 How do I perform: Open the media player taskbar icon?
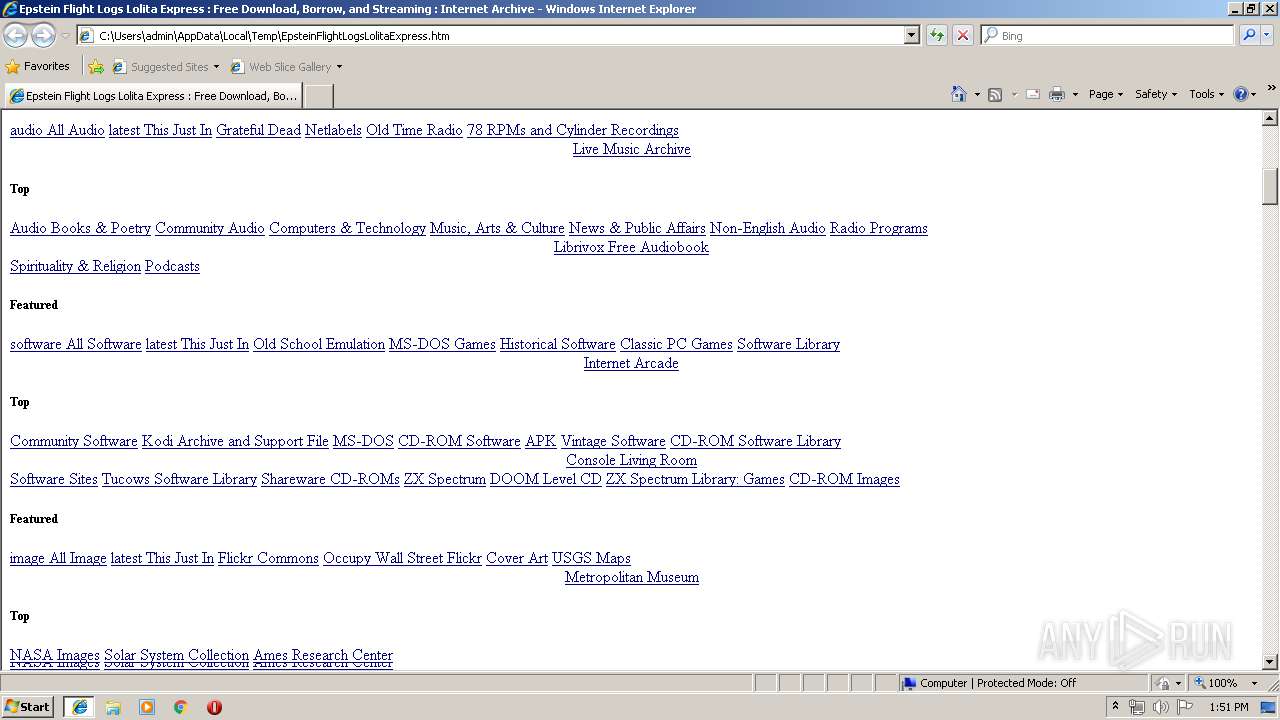147,707
